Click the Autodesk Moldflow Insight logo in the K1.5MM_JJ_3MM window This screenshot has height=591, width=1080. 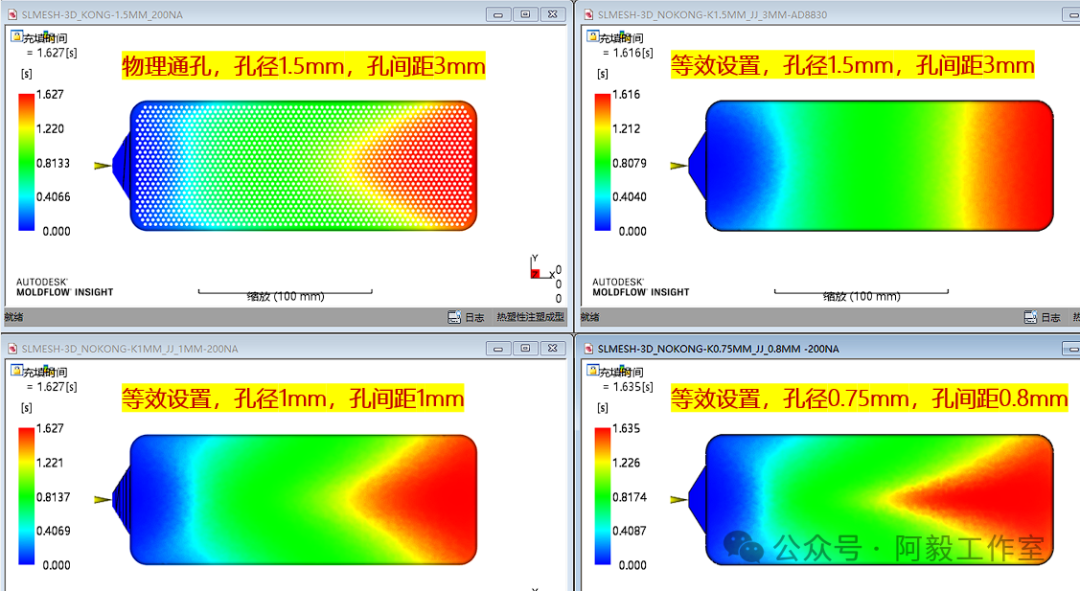coord(641,287)
